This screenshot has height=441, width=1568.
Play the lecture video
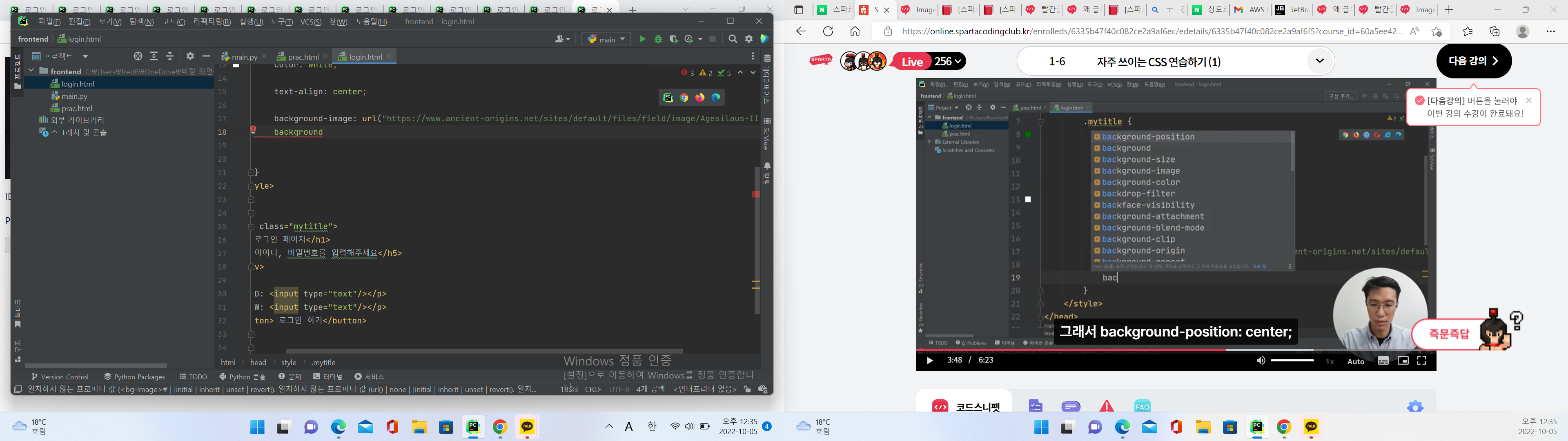929,361
